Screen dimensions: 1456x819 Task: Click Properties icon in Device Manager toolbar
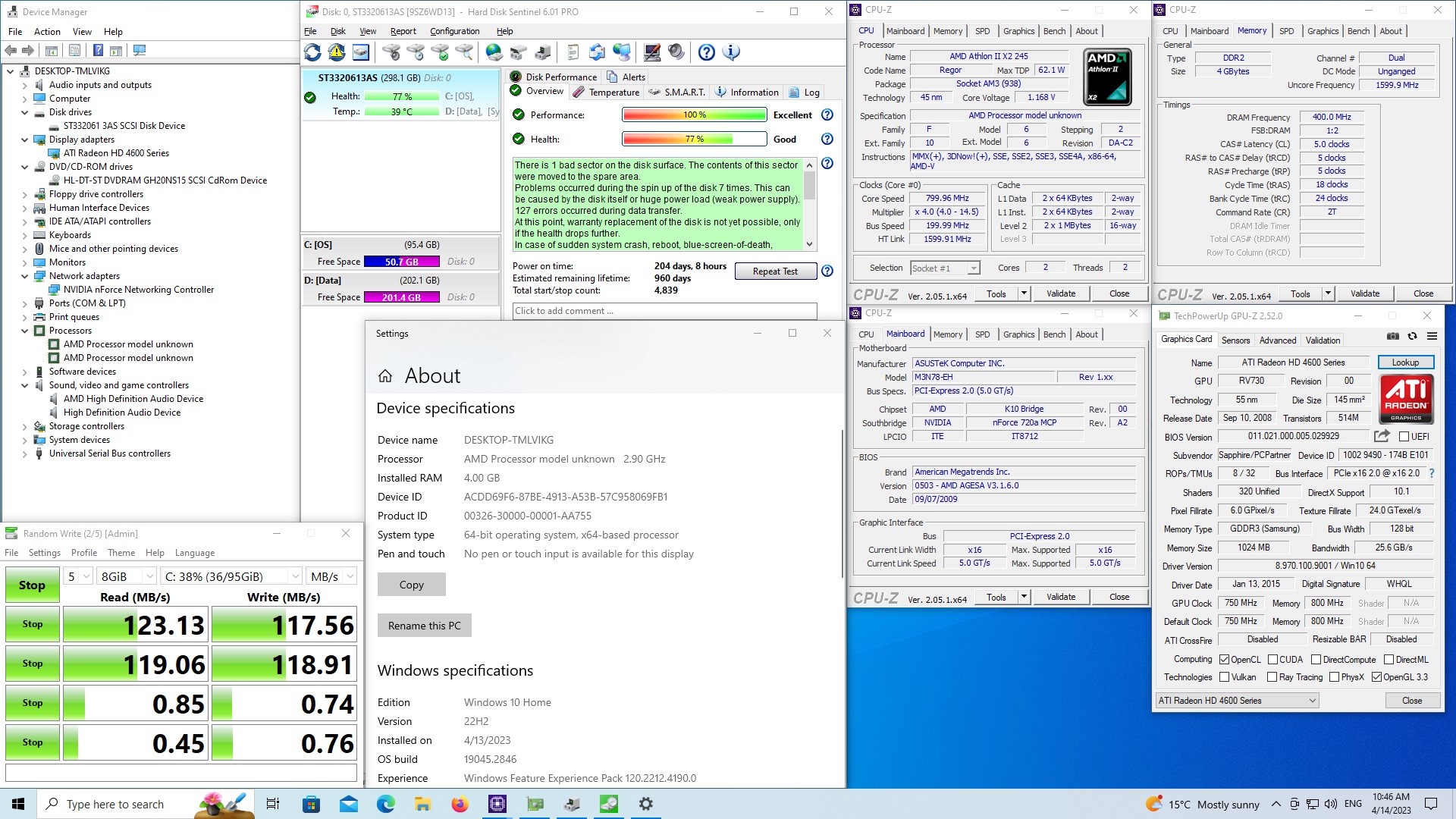pyautogui.click(x=74, y=51)
